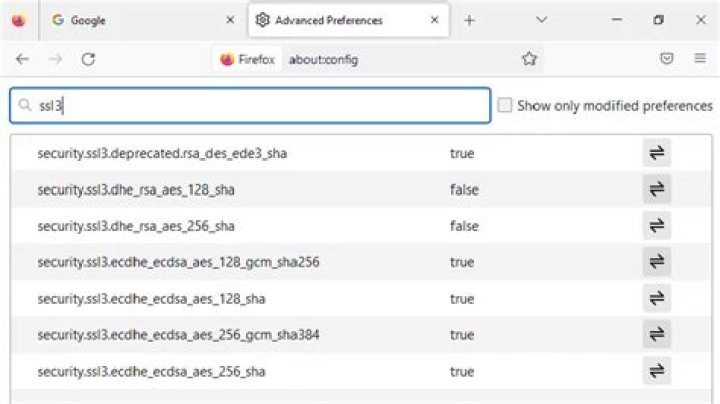
Task: Click true value of deprecated.rsa_des_ede3_sha
Action: [x=462, y=153]
